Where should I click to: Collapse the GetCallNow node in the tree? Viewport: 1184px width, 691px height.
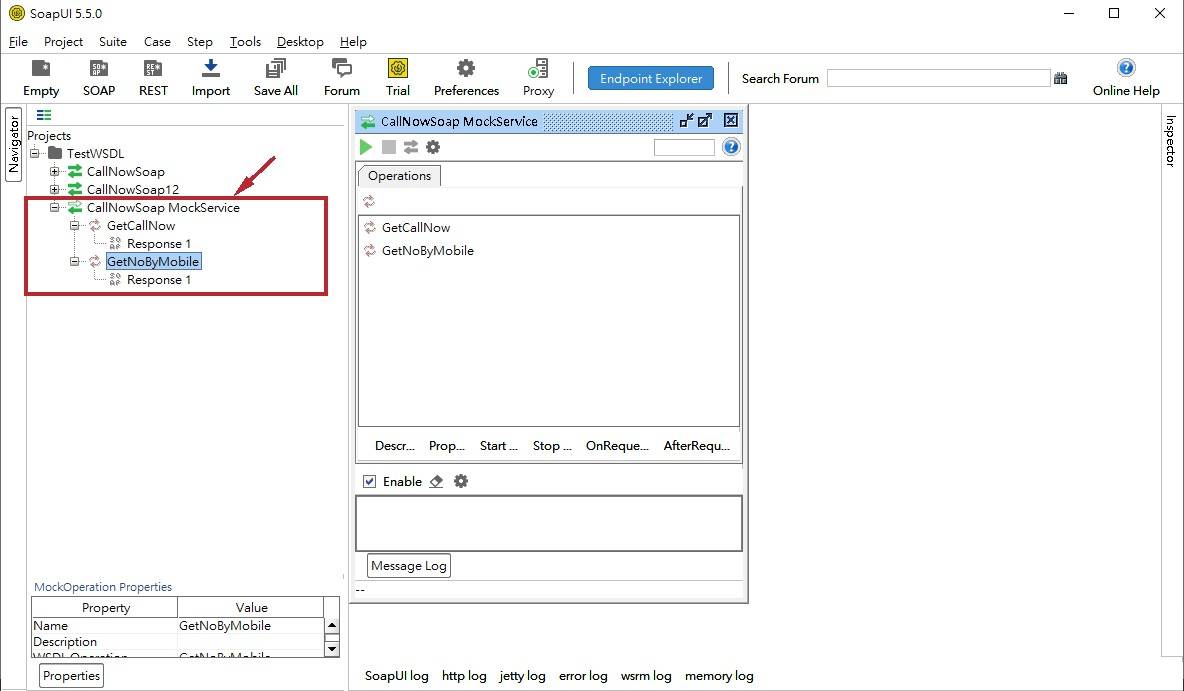(x=74, y=226)
